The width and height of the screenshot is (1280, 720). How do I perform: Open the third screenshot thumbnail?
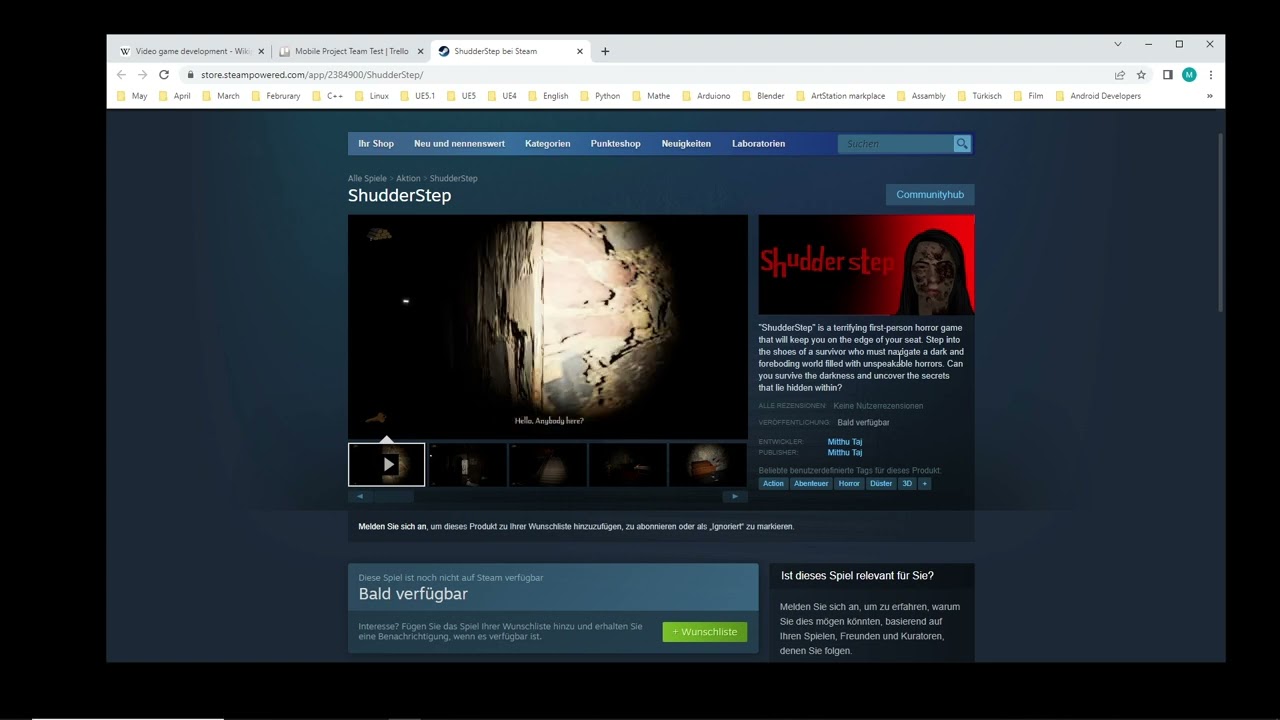[547, 464]
